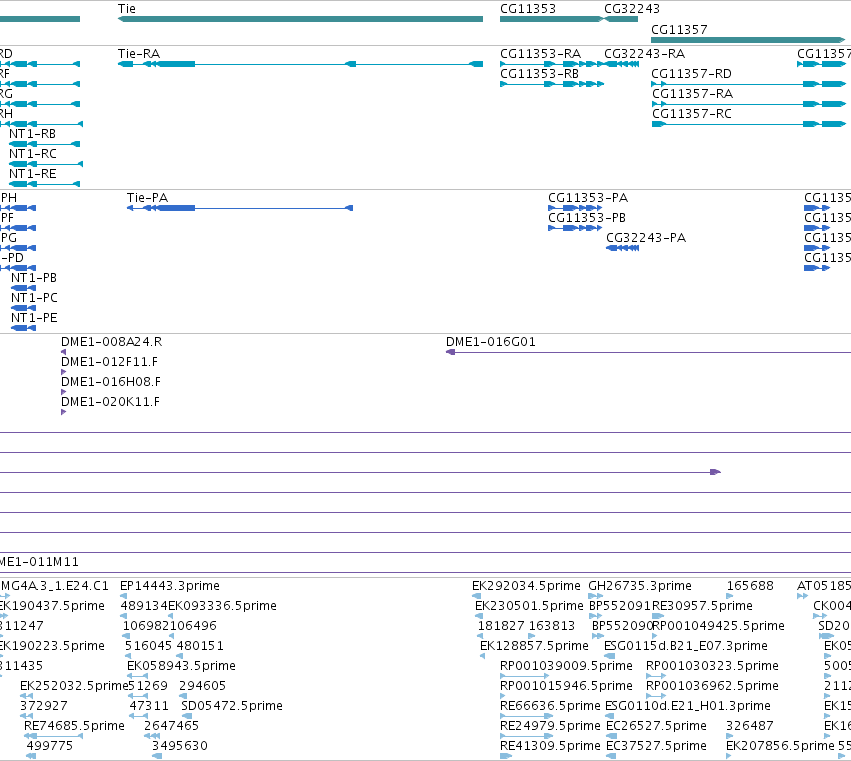Select the ESG0115d.B21_E07.3prime EST label
The width and height of the screenshot is (851, 761).
point(686,646)
